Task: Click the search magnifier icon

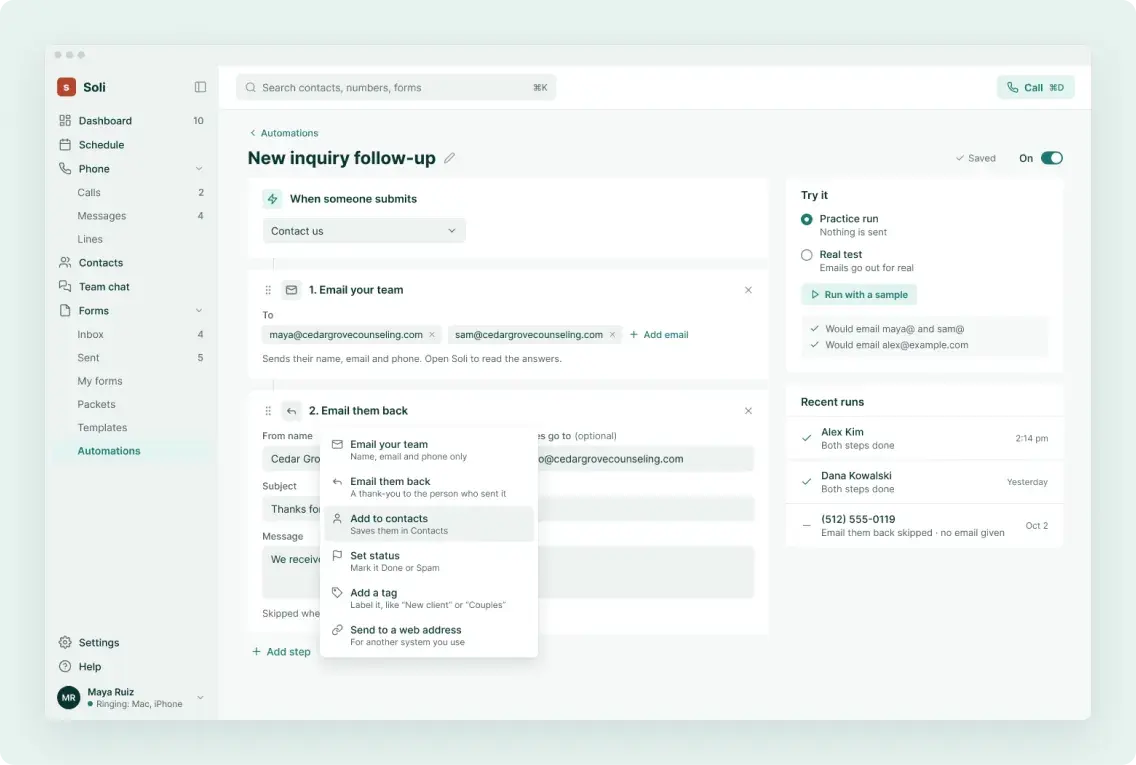Action: point(251,88)
